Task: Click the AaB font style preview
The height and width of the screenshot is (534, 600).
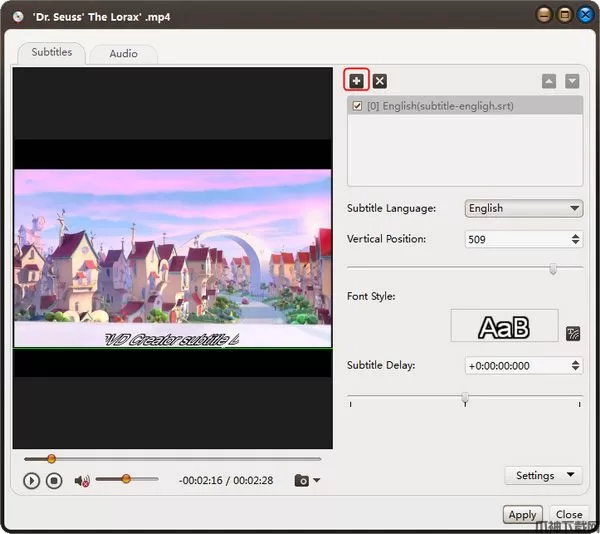Action: point(504,326)
